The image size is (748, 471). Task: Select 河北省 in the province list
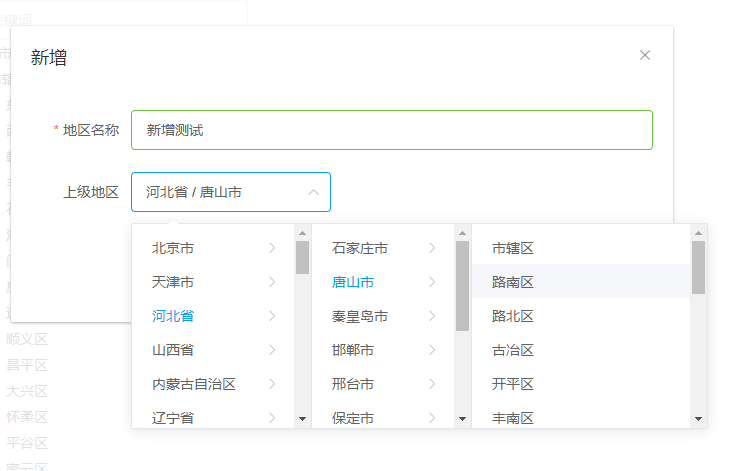[173, 316]
